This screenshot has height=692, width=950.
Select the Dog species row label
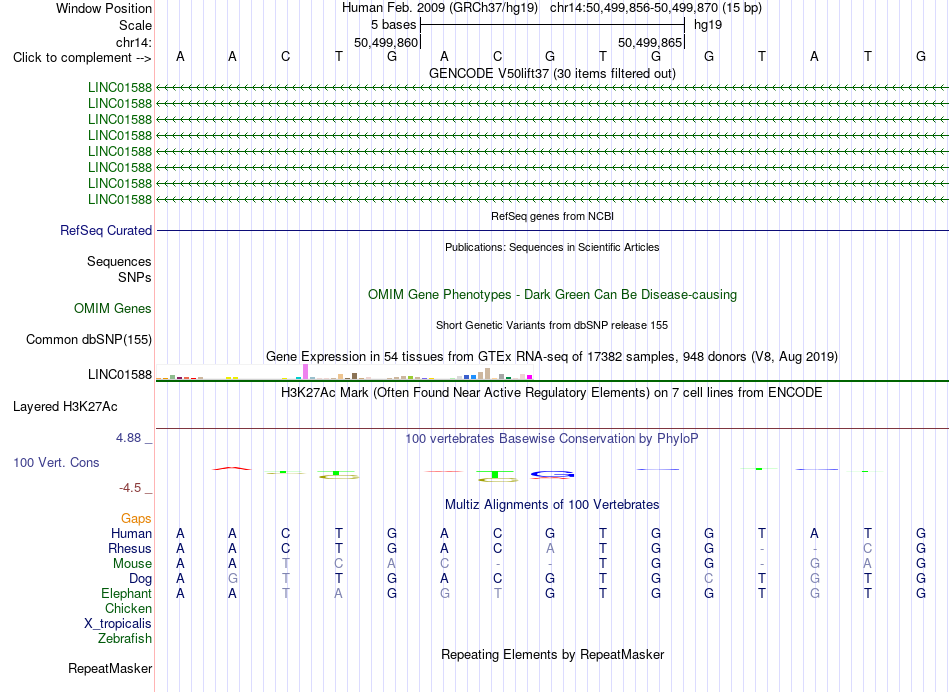[140, 579]
